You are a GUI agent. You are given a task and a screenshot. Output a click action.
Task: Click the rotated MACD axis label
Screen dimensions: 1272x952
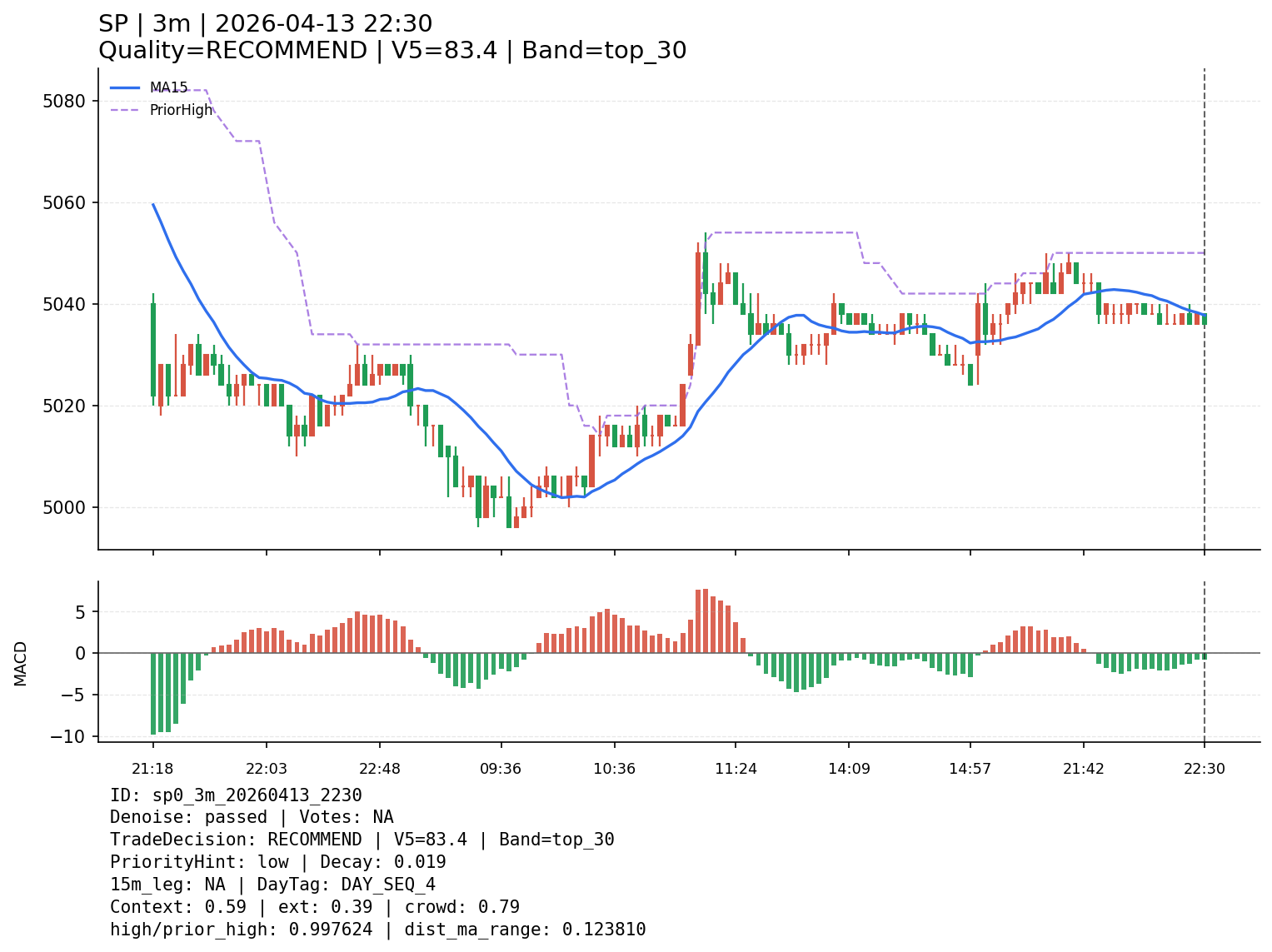click(x=21, y=663)
